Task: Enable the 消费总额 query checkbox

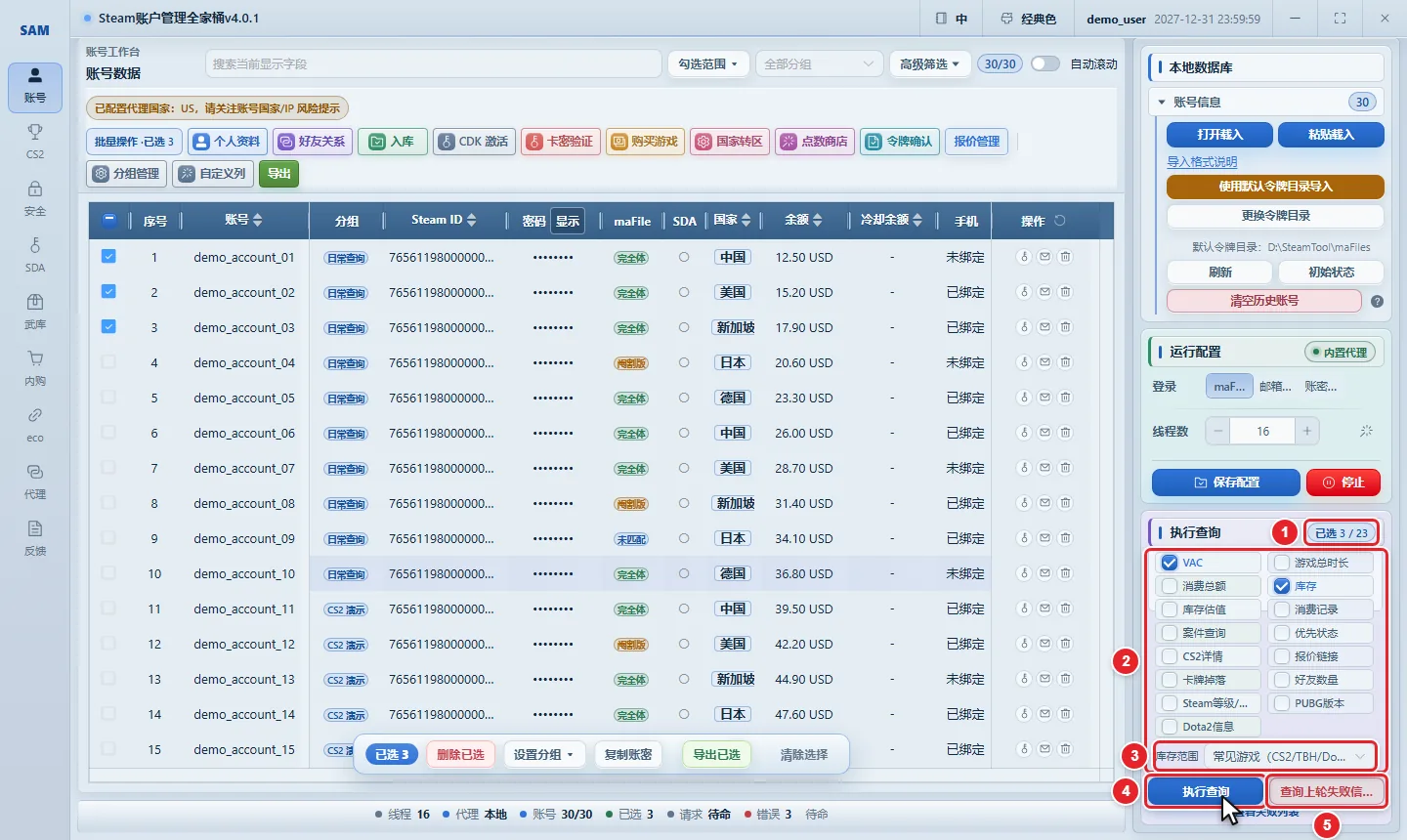Action: click(1170, 586)
